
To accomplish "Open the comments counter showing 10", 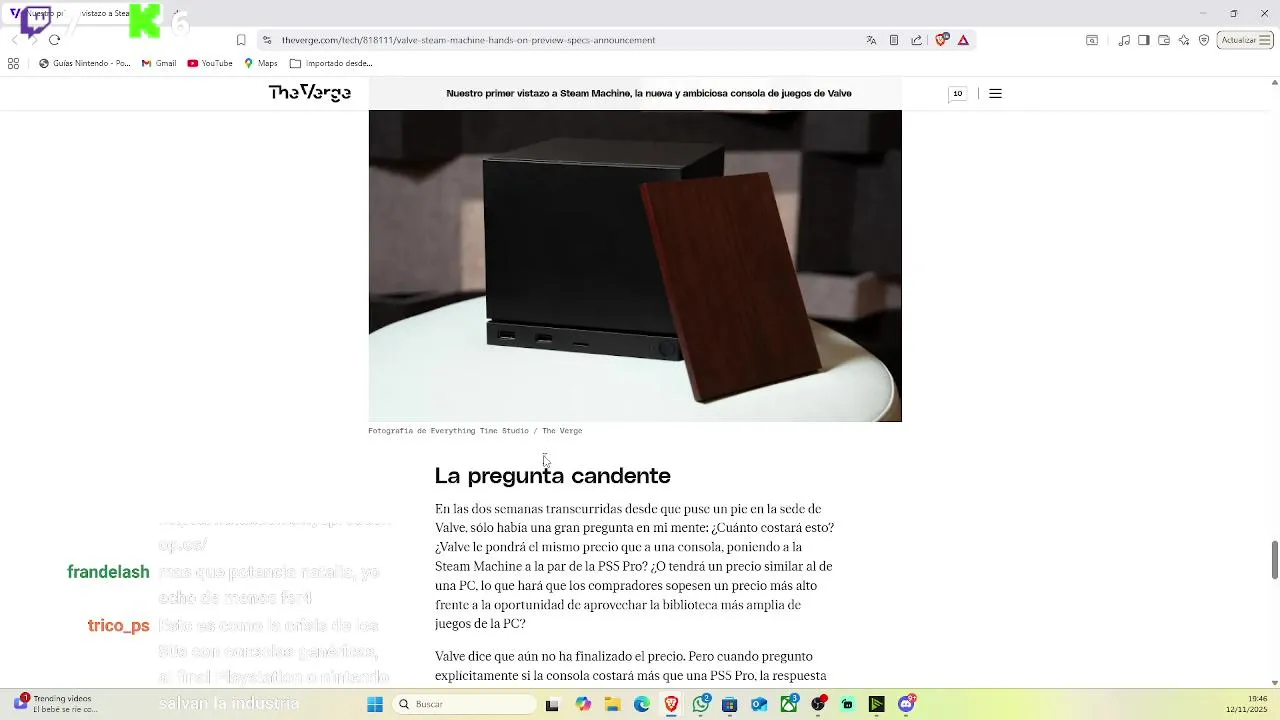I will point(957,93).
